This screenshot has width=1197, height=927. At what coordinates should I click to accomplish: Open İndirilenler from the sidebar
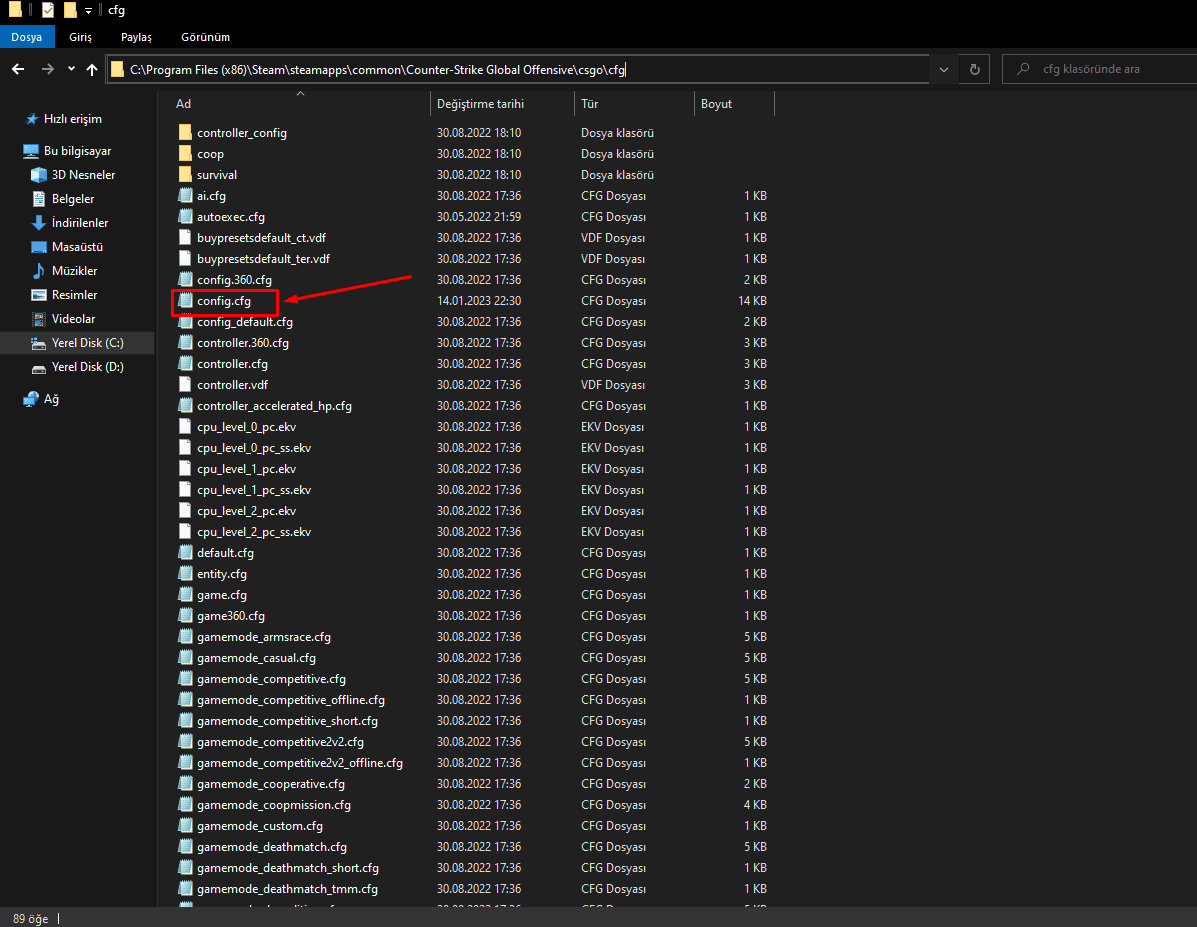pos(79,223)
